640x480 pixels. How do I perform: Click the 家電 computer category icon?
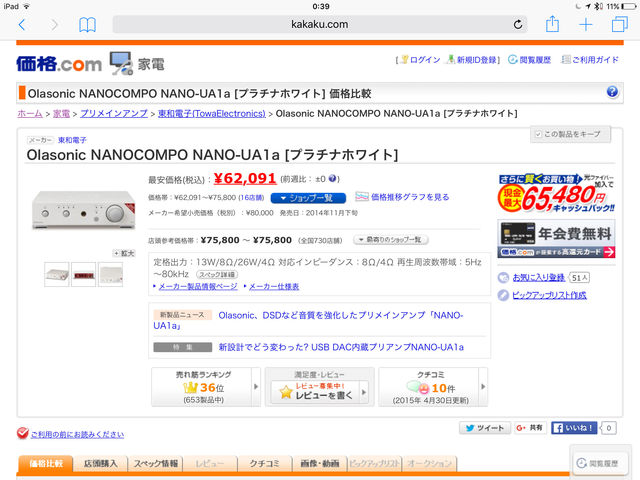point(121,63)
